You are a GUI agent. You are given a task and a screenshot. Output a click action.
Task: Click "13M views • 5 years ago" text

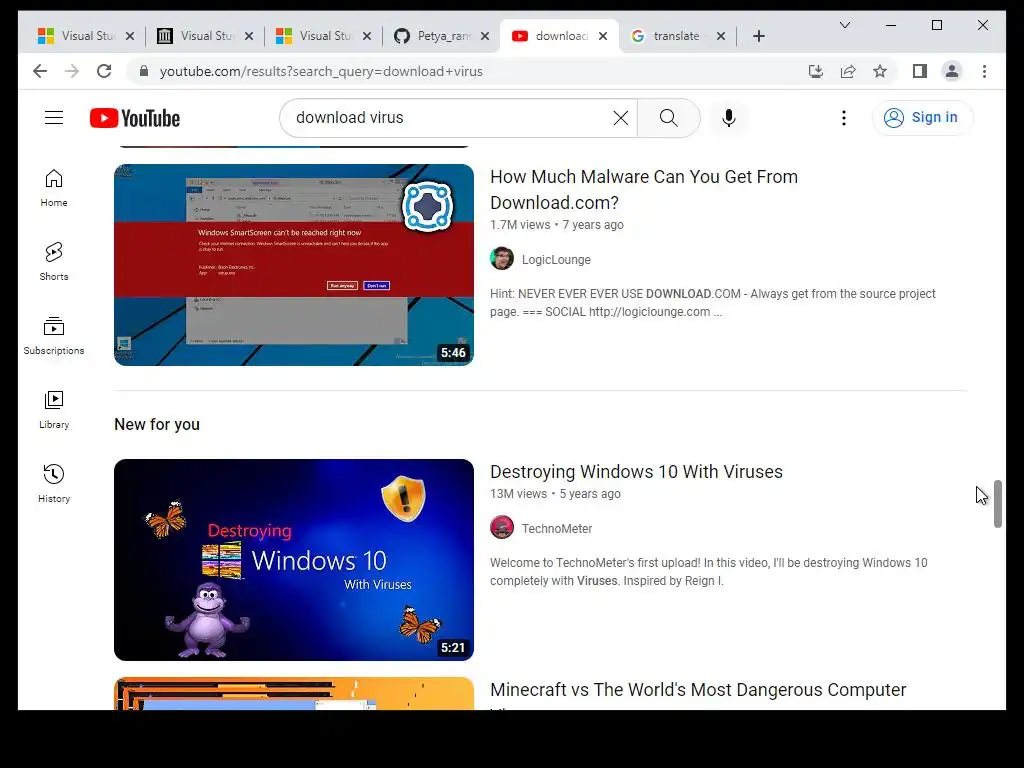(x=555, y=494)
